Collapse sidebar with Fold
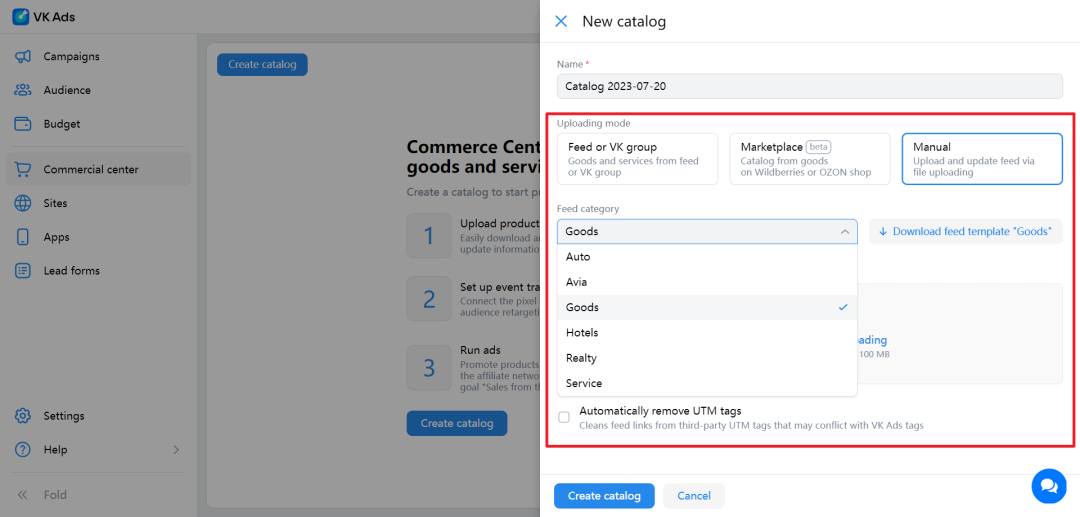Screen dimensions: 1080x517 pyautogui.click(x=98, y=494)
